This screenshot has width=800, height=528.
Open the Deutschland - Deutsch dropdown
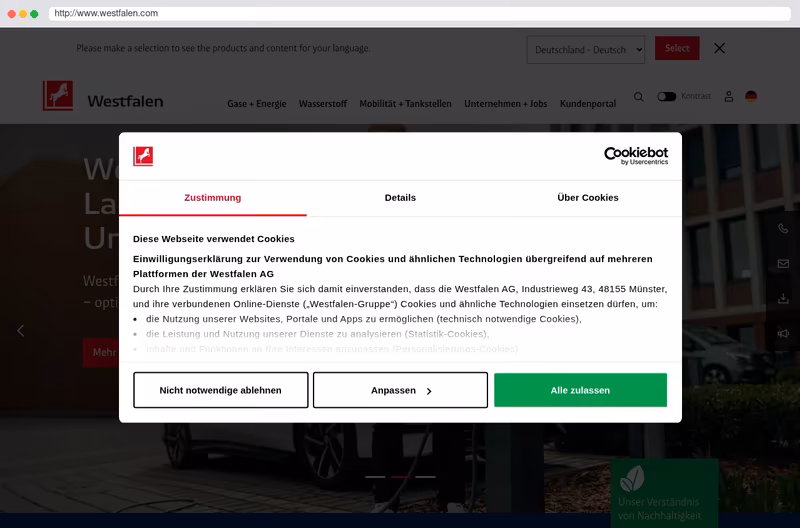586,49
